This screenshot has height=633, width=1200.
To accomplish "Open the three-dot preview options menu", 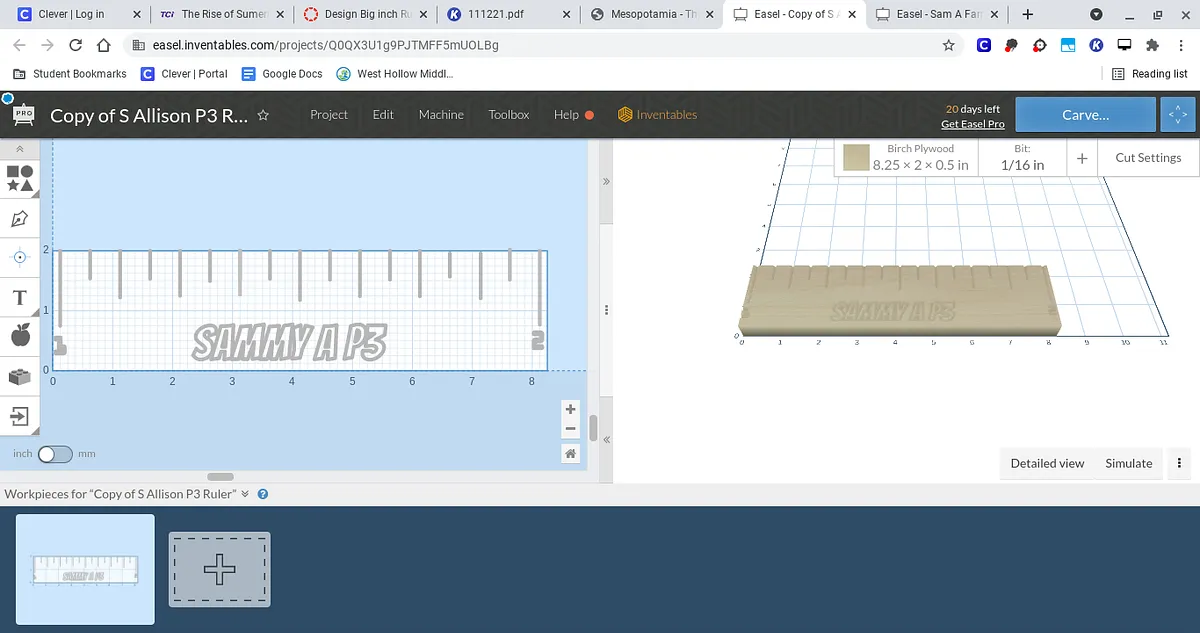I will [1180, 463].
